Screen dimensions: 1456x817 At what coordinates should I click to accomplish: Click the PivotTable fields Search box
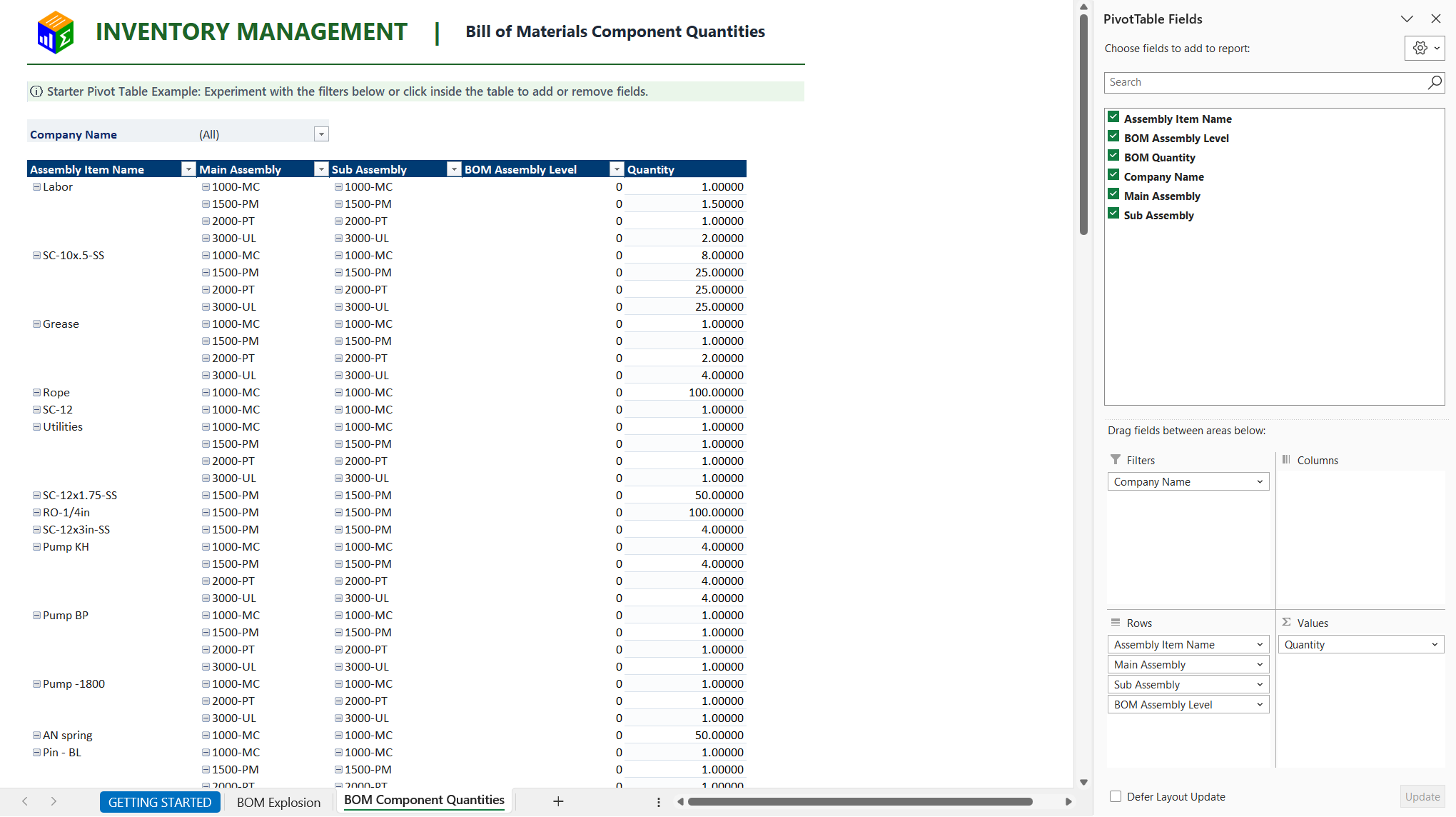pyautogui.click(x=1265, y=82)
